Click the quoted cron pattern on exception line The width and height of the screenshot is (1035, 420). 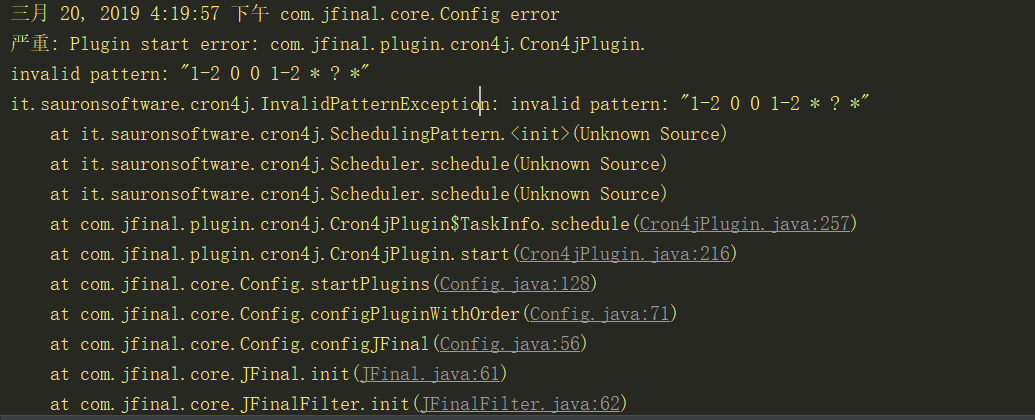tap(774, 104)
